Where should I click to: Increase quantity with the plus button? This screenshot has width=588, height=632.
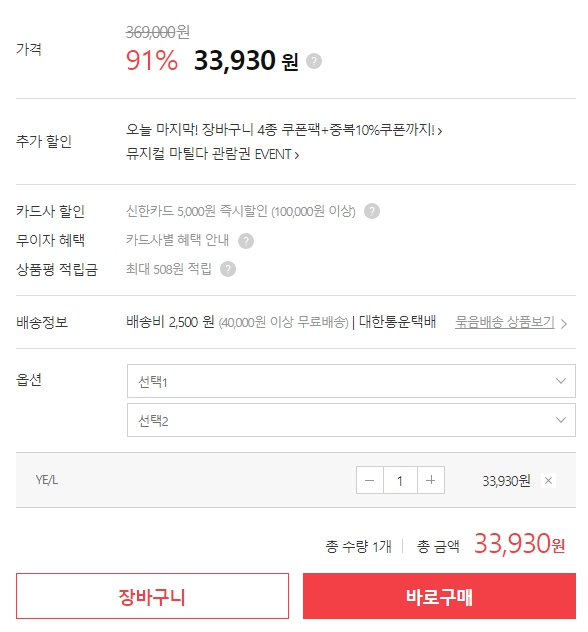click(x=431, y=480)
